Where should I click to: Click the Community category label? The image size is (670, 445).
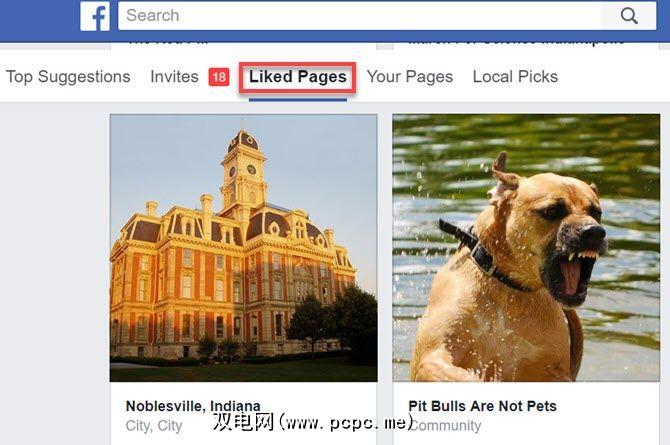pos(445,426)
